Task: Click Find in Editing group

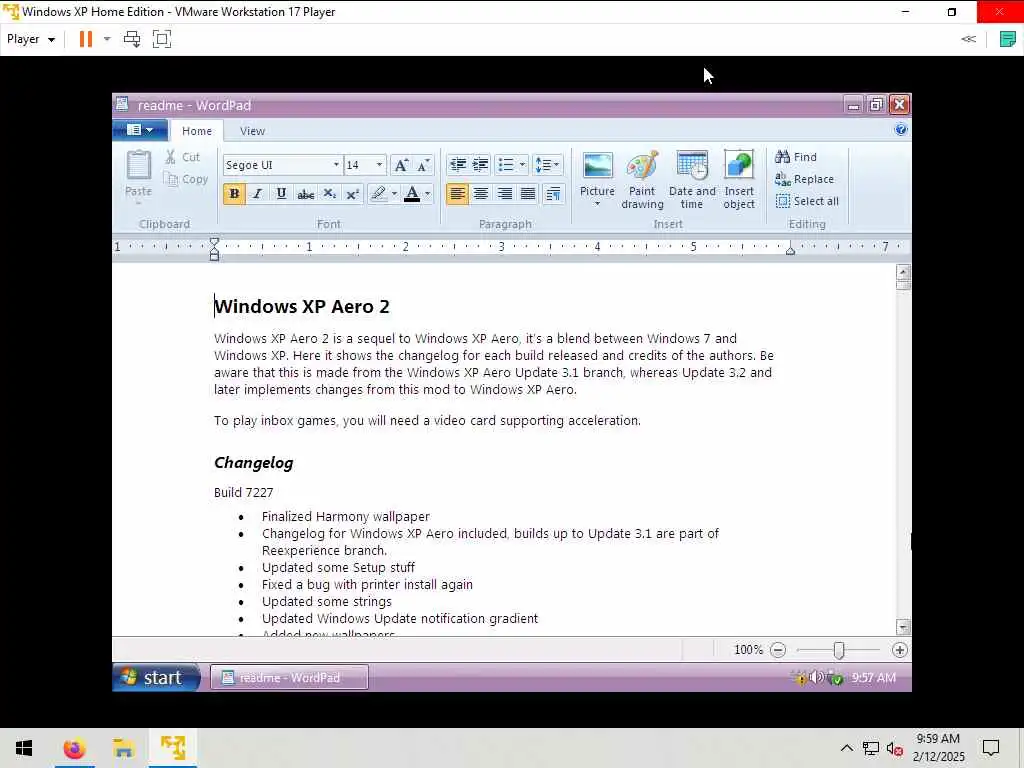Action: point(795,157)
